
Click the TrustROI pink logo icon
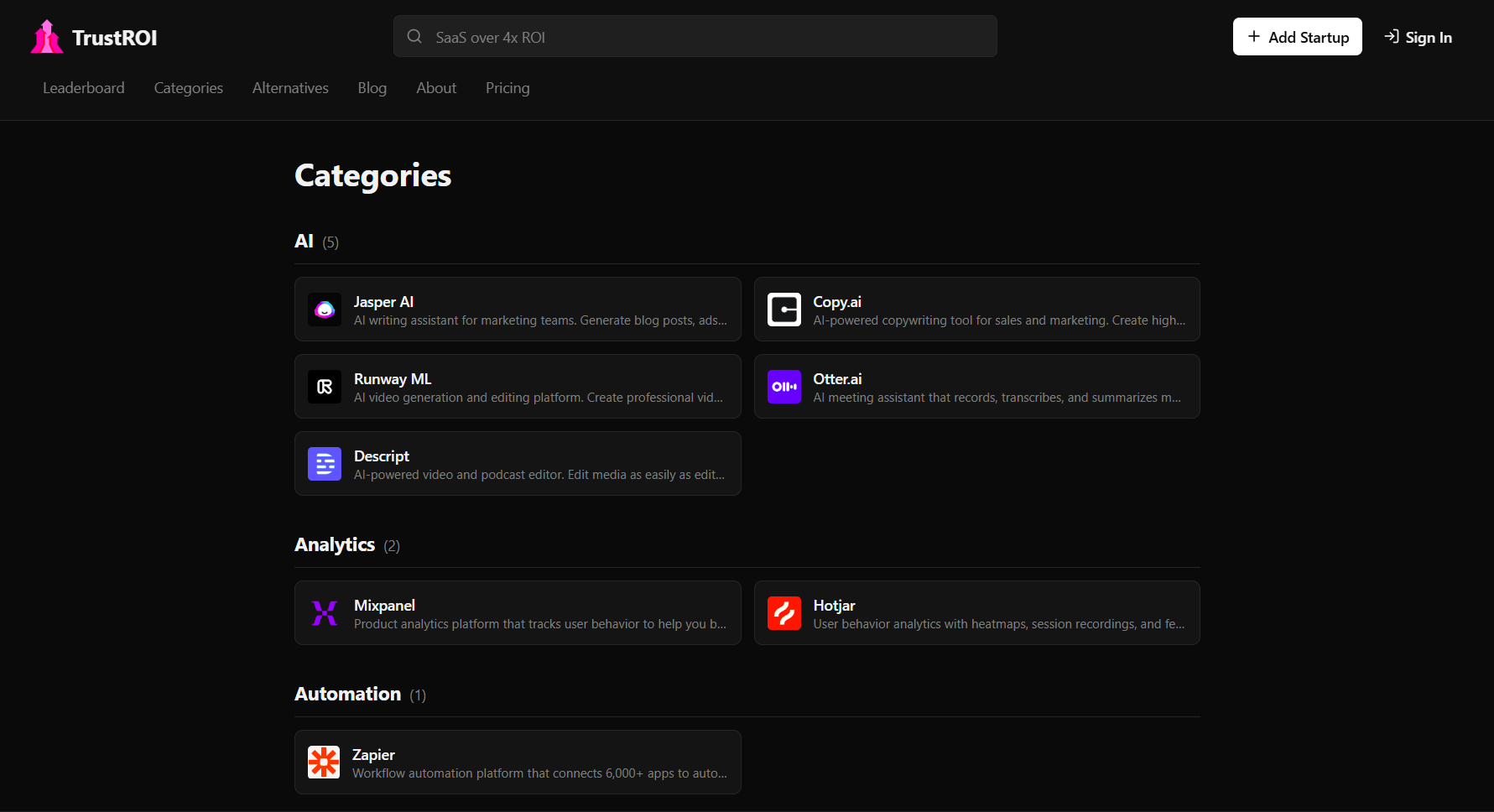point(47,37)
